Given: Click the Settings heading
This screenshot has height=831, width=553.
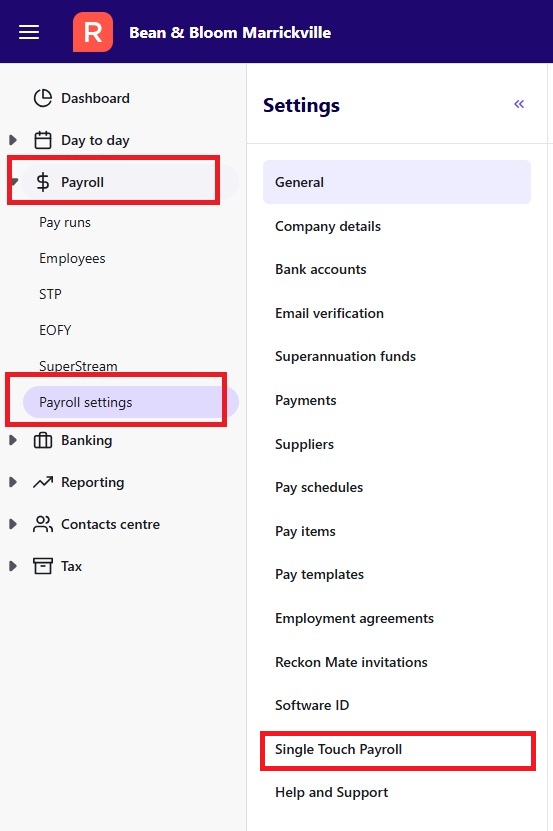Looking at the screenshot, I should (x=301, y=105).
